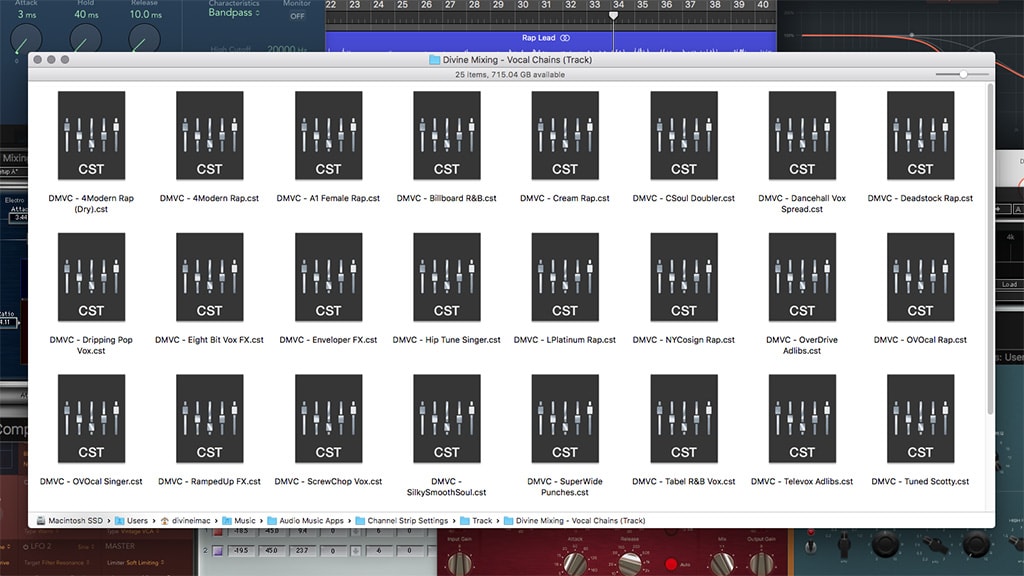Viewport: 1024px width, 576px height.
Task: Click the DMVC - Tuned Scotty.cst filename
Action: coord(920,481)
